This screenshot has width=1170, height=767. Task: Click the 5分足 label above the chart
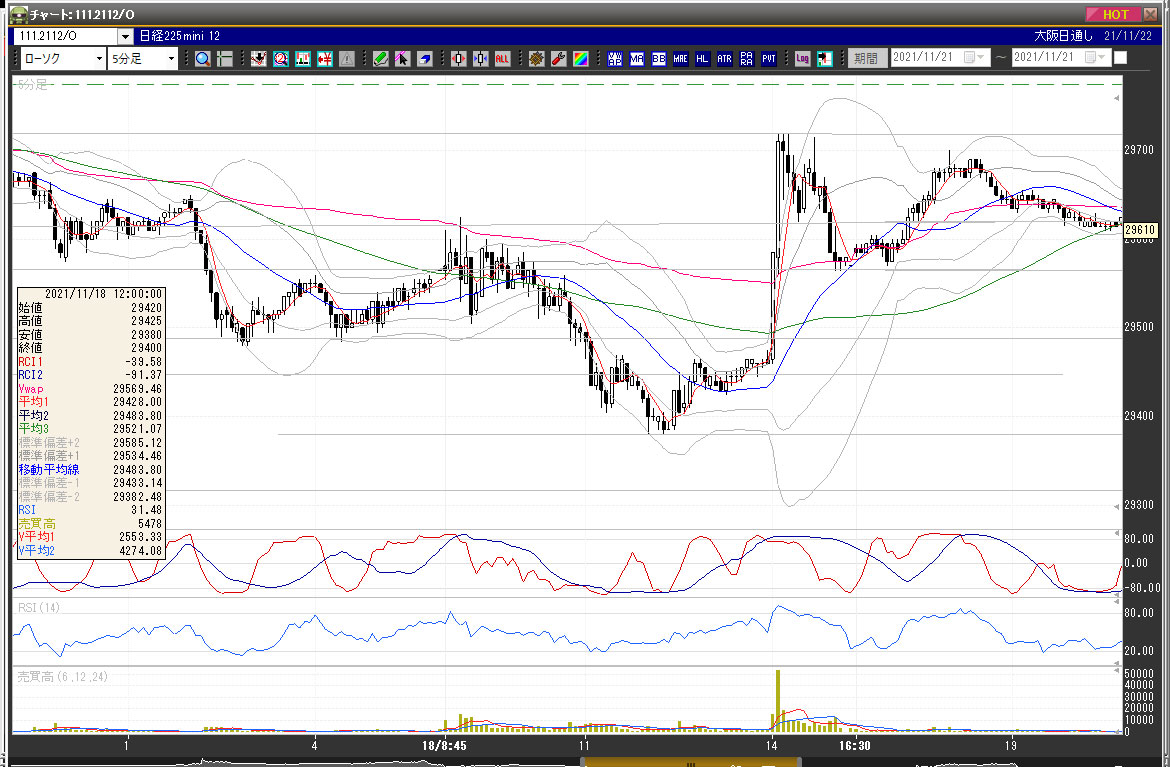(33, 84)
